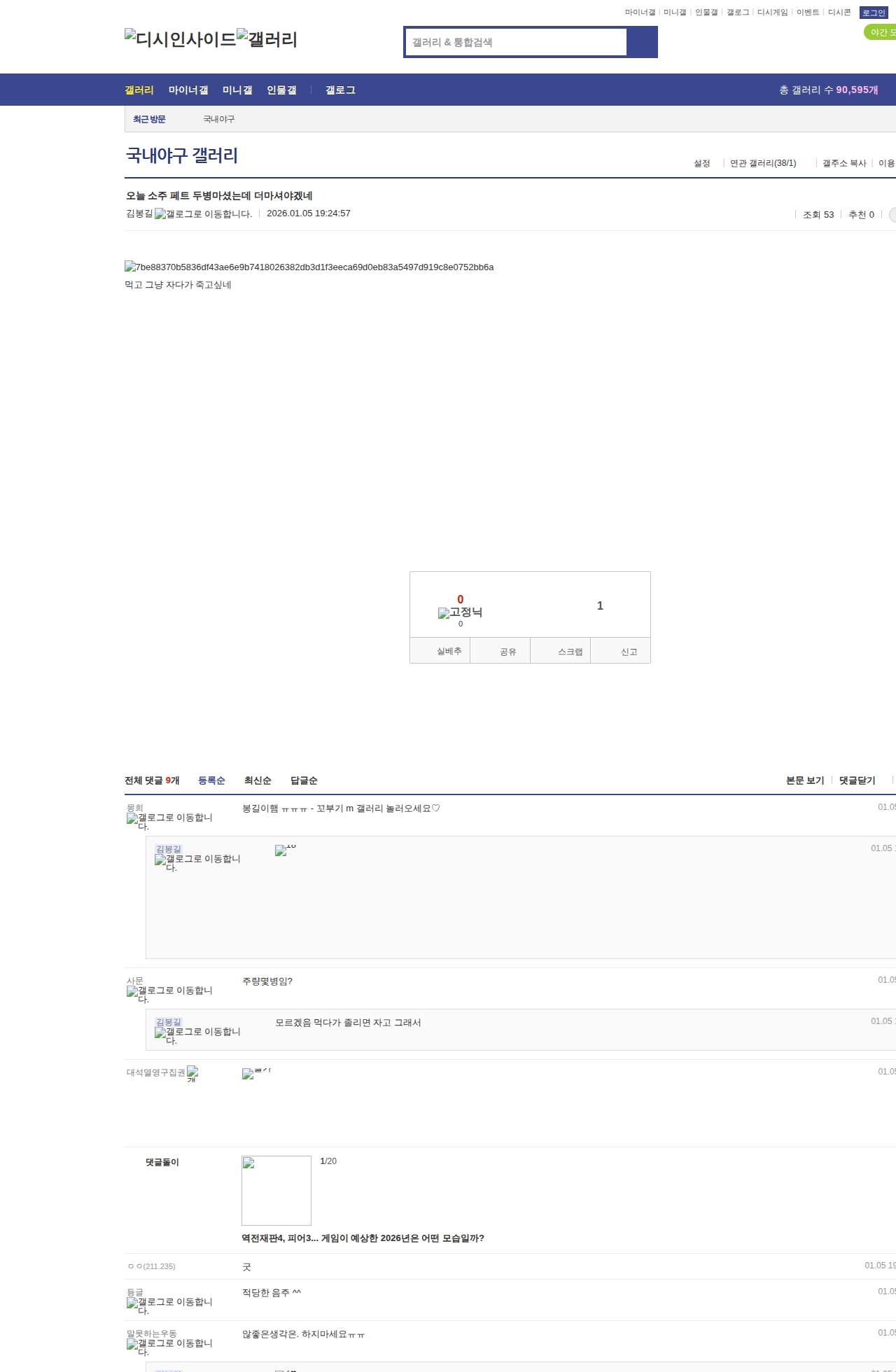896x1372 pixels.
Task: Toggle the 야간 모드 switch
Action: pyautogui.click(x=880, y=32)
